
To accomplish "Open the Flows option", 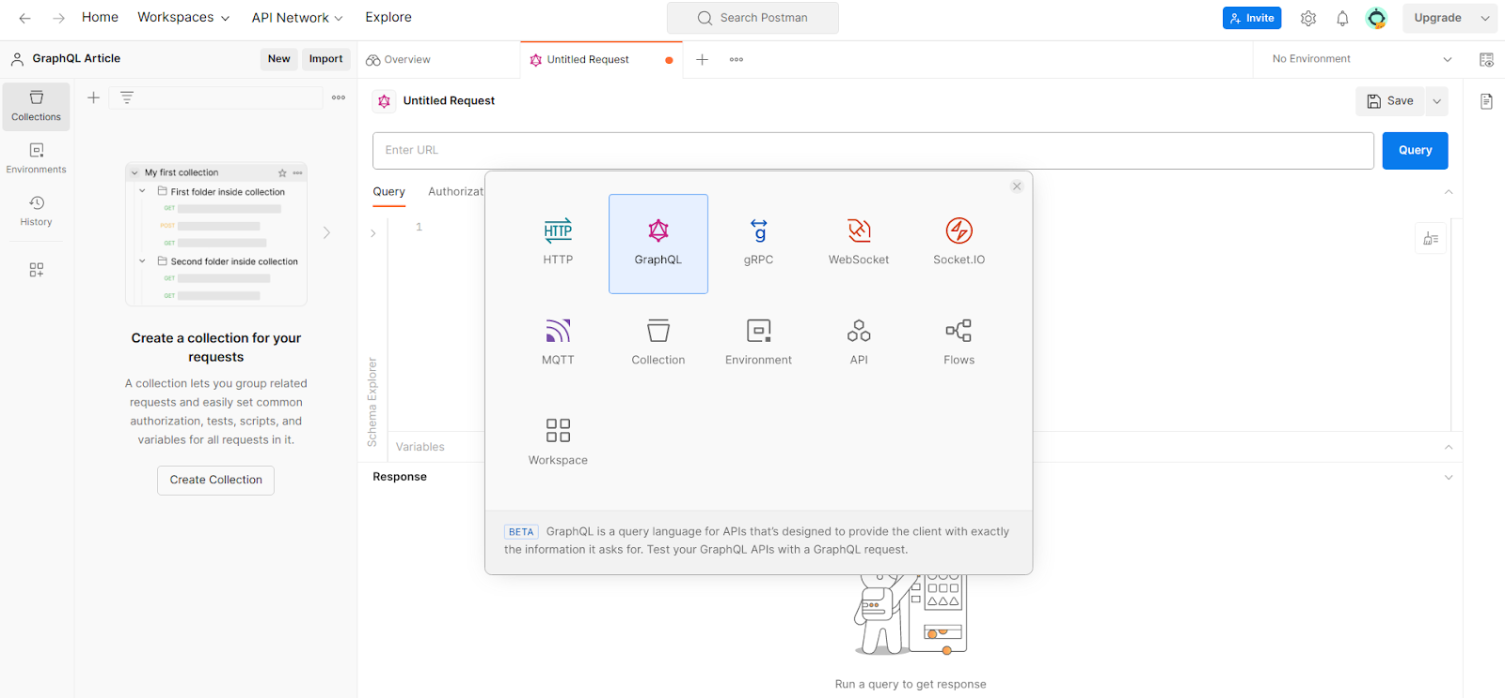I will [959, 343].
